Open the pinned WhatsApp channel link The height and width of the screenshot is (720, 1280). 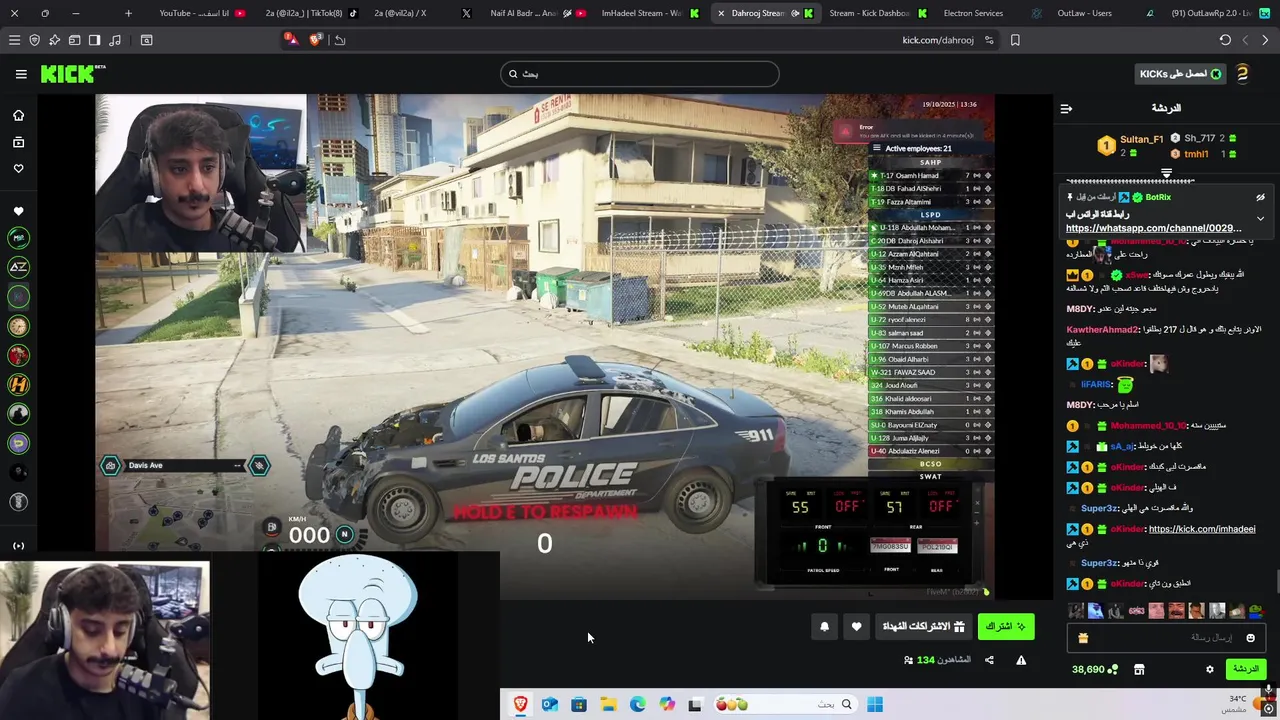[x=1154, y=228]
